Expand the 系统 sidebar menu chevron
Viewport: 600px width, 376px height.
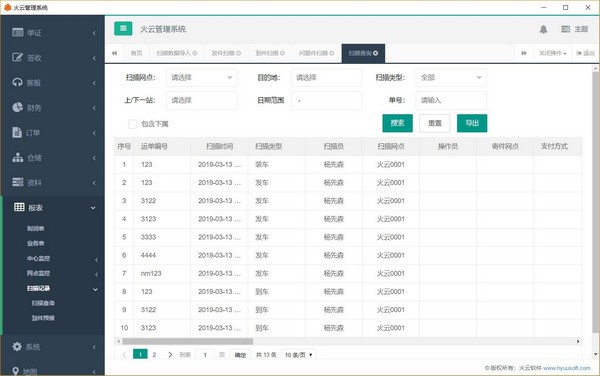(94, 347)
